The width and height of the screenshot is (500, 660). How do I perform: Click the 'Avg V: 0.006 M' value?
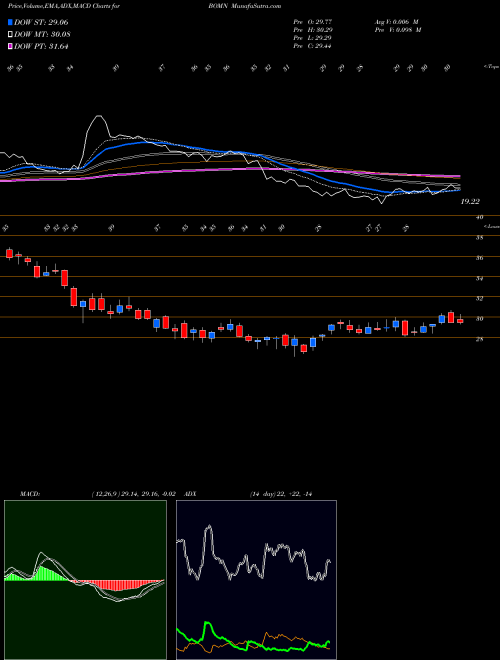coord(397,21)
